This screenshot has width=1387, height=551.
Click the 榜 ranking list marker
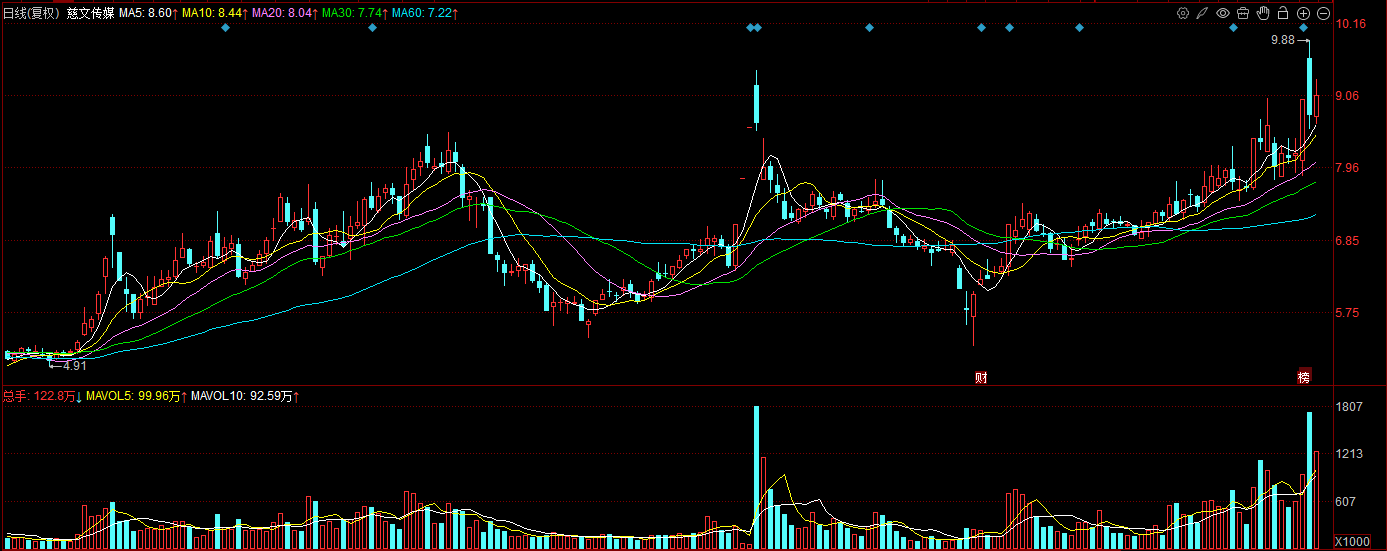click(1303, 377)
